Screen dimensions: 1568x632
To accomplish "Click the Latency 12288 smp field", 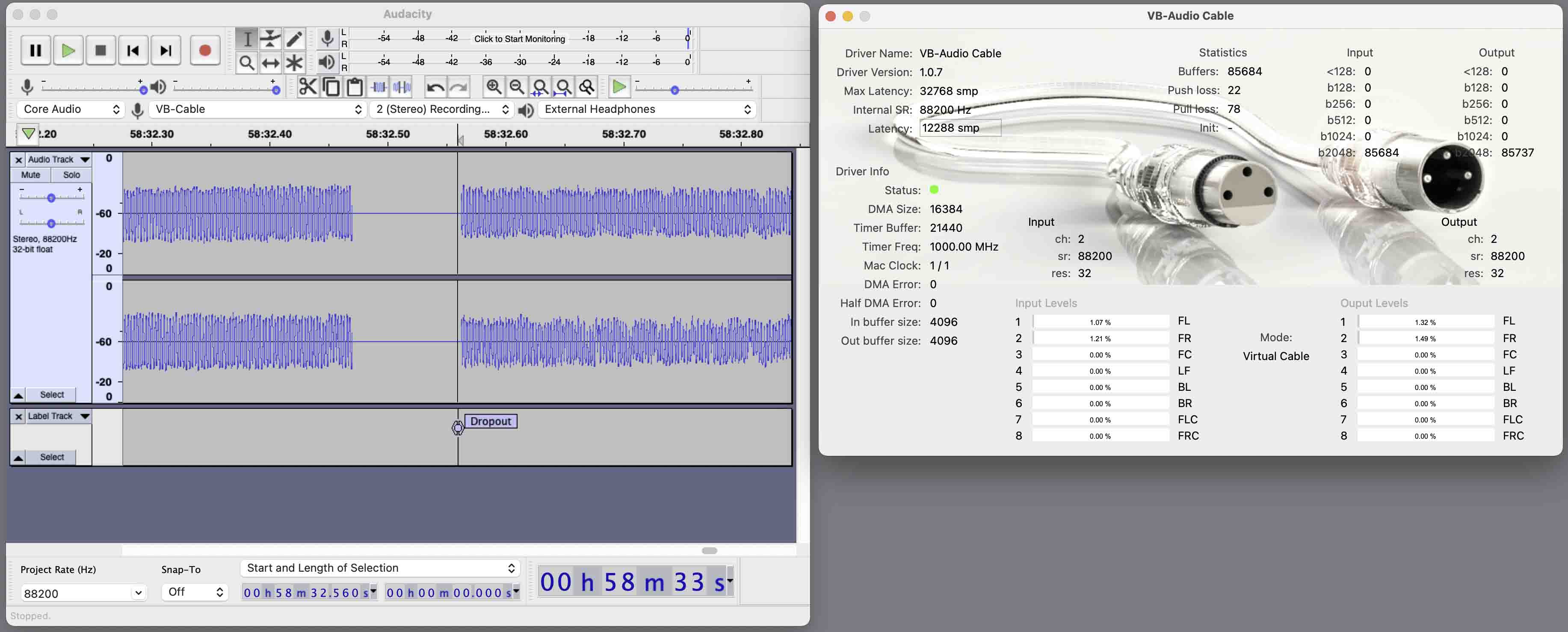I will [x=960, y=128].
